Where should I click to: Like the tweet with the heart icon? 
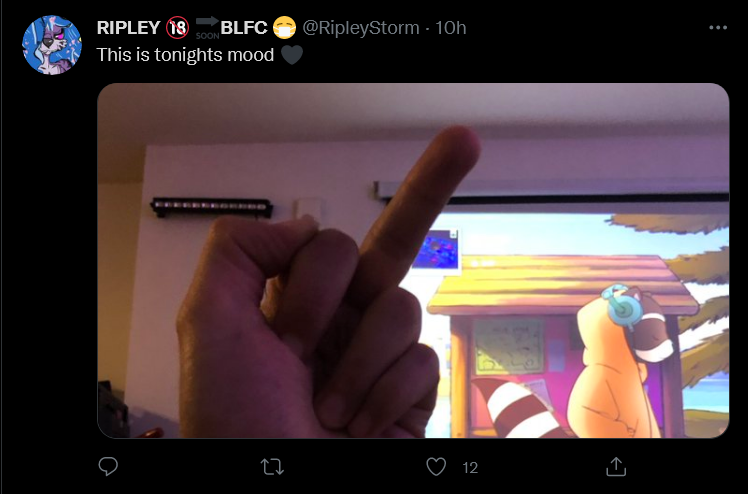click(x=436, y=467)
